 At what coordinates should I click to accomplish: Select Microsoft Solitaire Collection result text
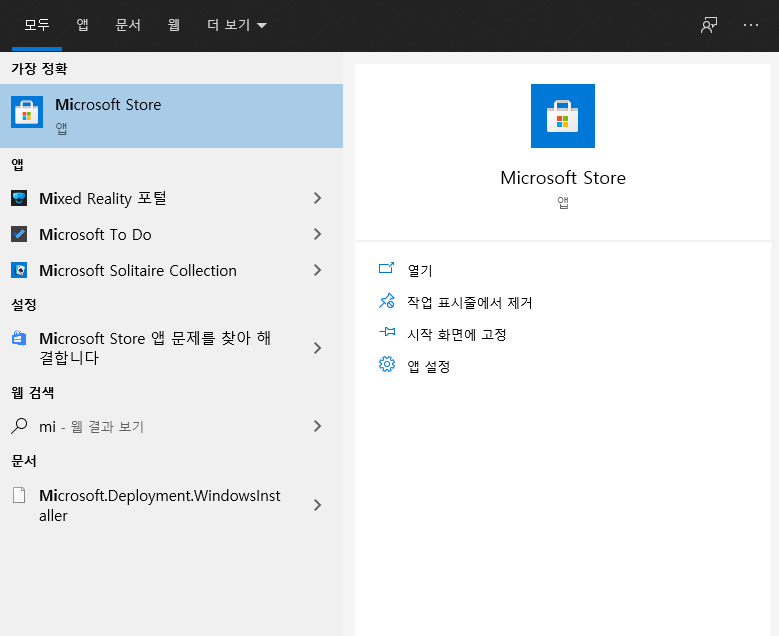click(x=138, y=270)
